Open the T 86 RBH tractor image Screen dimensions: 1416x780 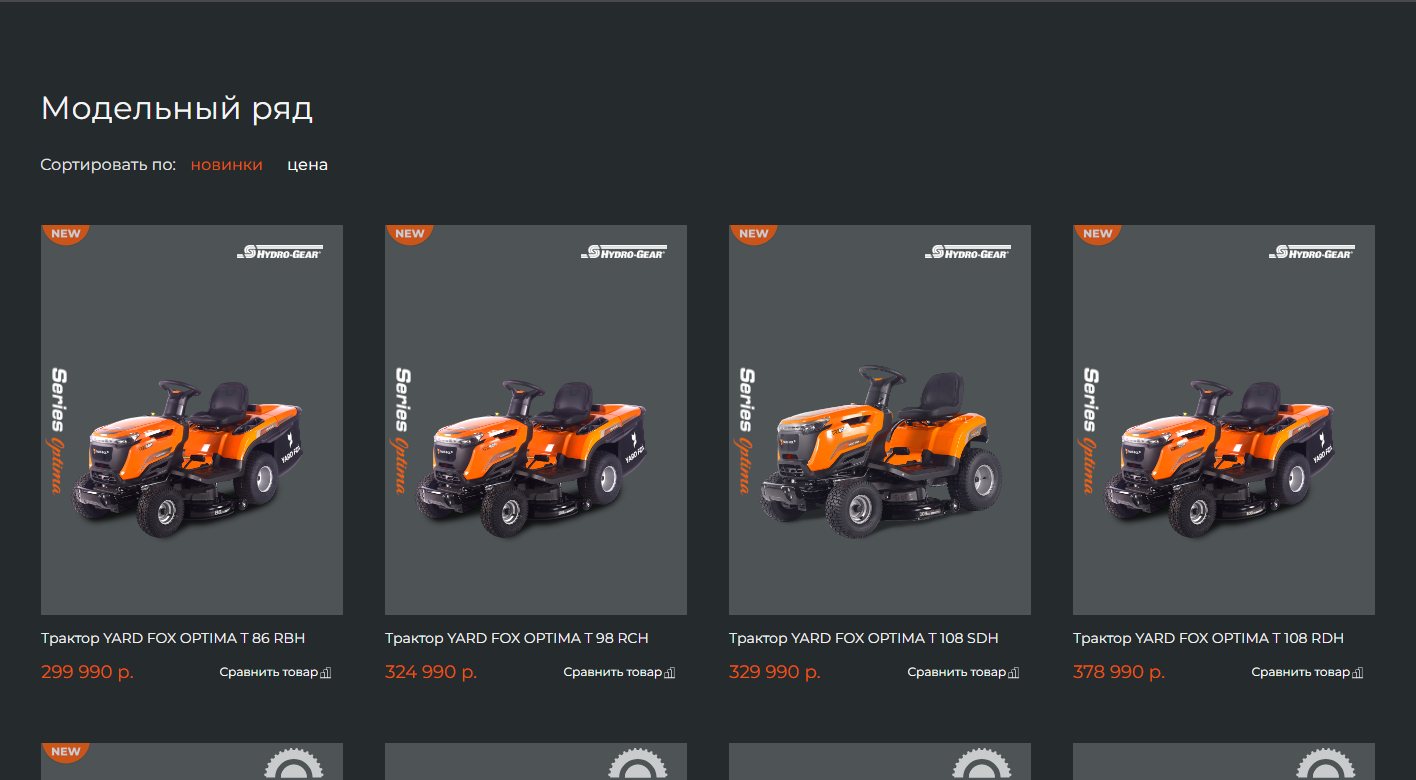[192, 420]
